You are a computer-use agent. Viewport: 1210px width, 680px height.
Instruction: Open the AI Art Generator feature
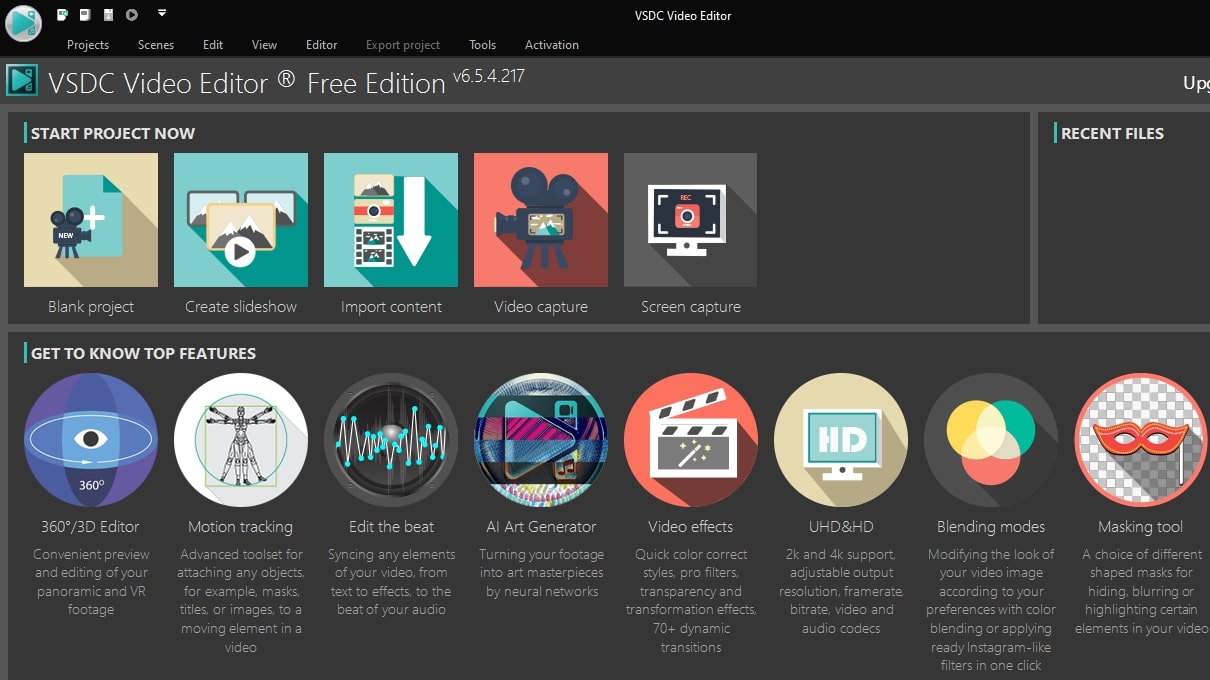(x=541, y=440)
